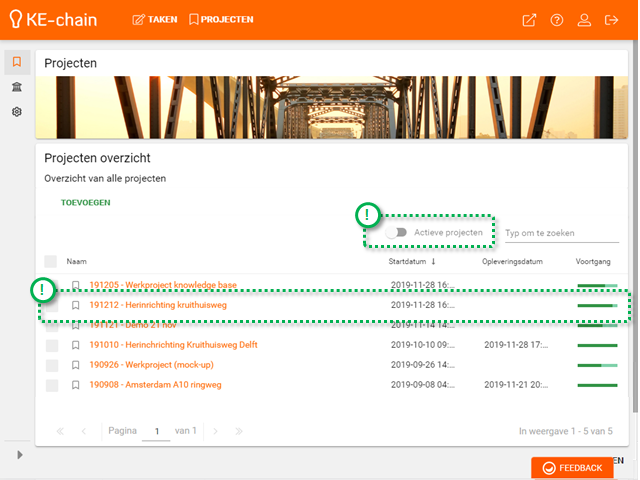This screenshot has width=640, height=480.
Task: Open the settings gear in left sidebar
Action: pyautogui.click(x=17, y=112)
